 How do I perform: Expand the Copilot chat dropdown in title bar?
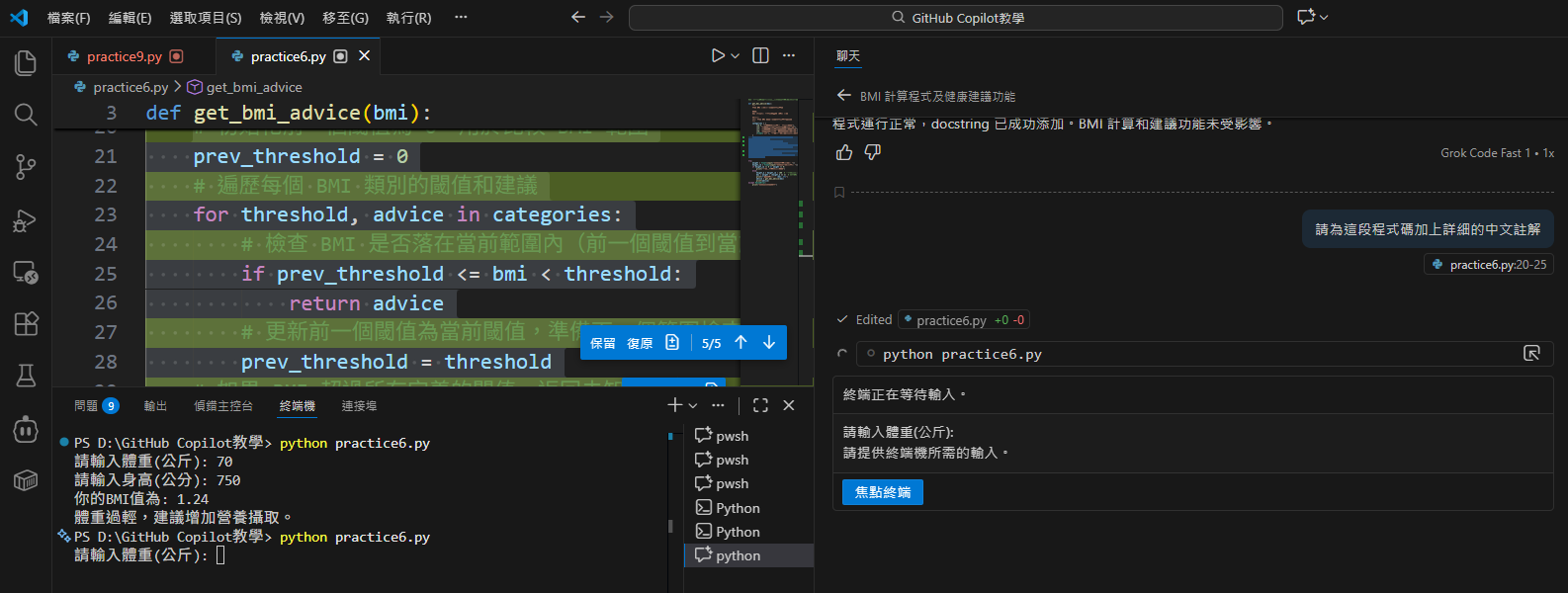pos(1324,18)
